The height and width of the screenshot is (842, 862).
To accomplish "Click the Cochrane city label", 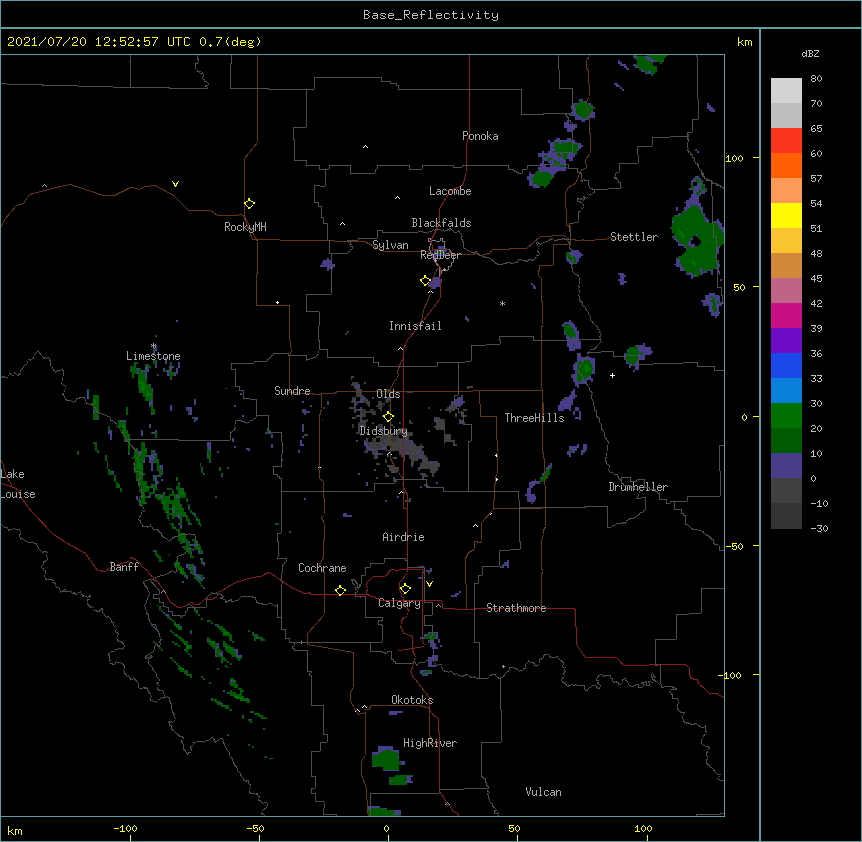I will pyautogui.click(x=322, y=568).
